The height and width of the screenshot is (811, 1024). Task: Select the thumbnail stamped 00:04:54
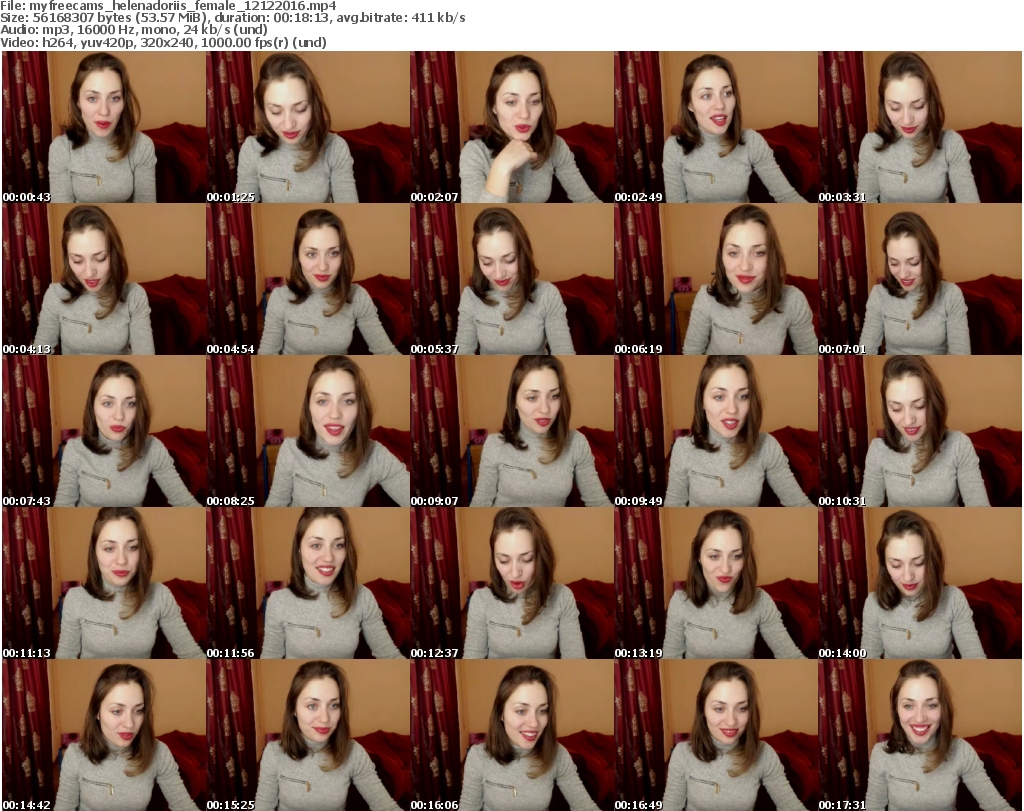(x=308, y=279)
